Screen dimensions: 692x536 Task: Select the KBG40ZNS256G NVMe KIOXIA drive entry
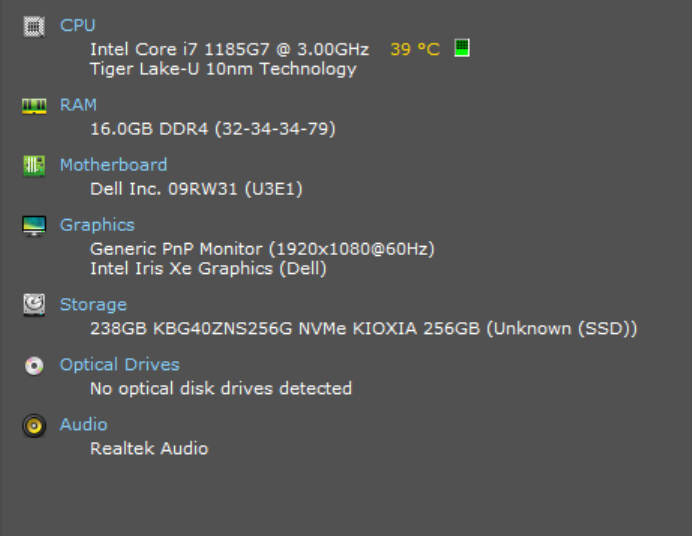tap(363, 329)
